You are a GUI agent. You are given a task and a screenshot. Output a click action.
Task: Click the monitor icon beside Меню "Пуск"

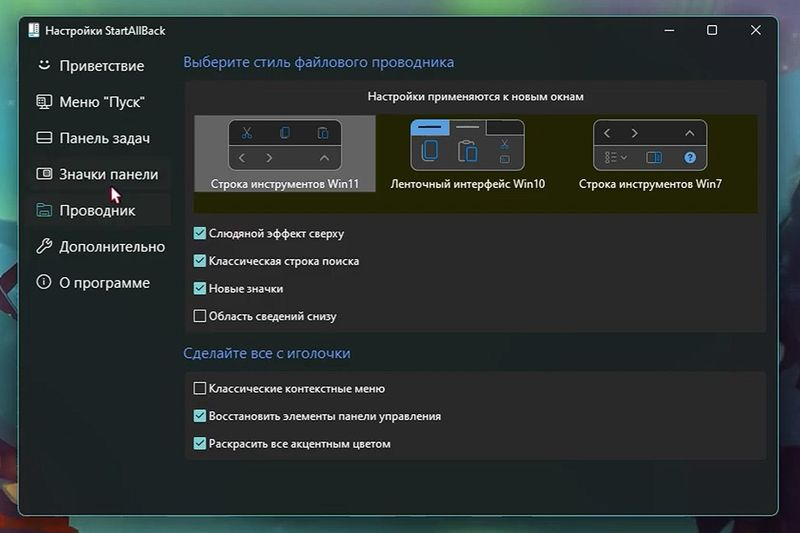44,102
